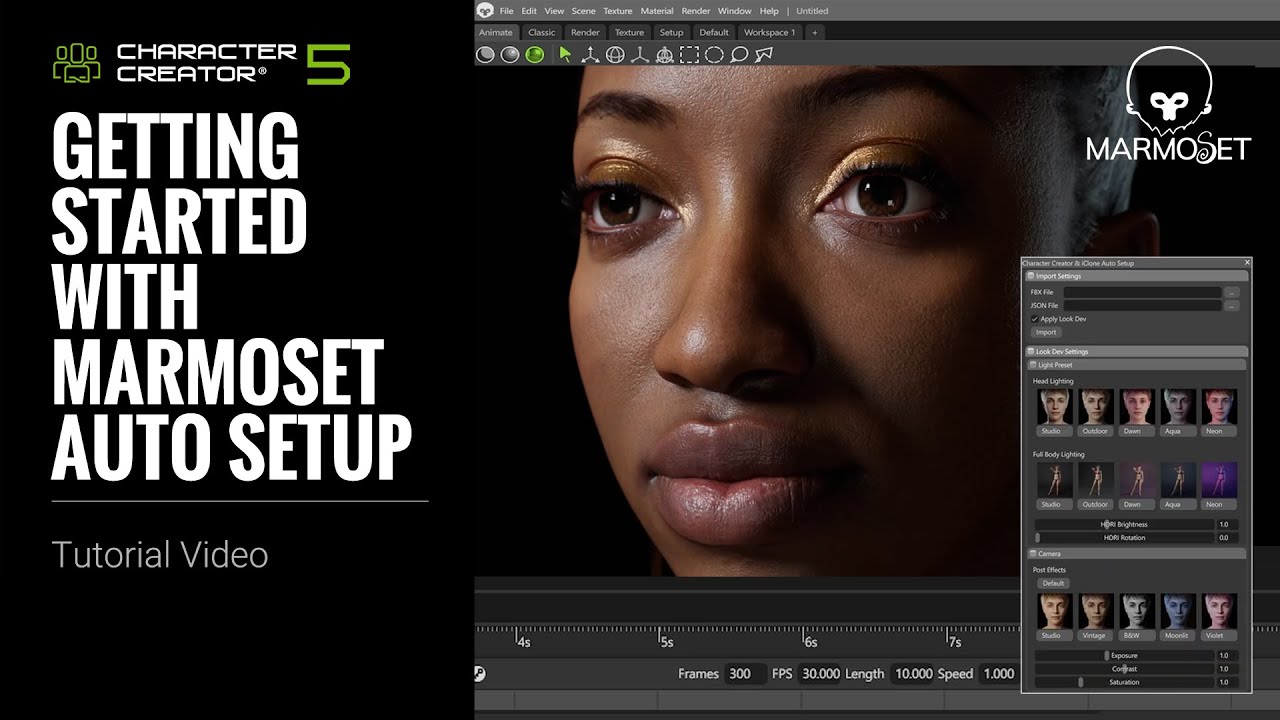The width and height of the screenshot is (1280, 720).
Task: Click the Frames value field showing 300
Action: (745, 674)
